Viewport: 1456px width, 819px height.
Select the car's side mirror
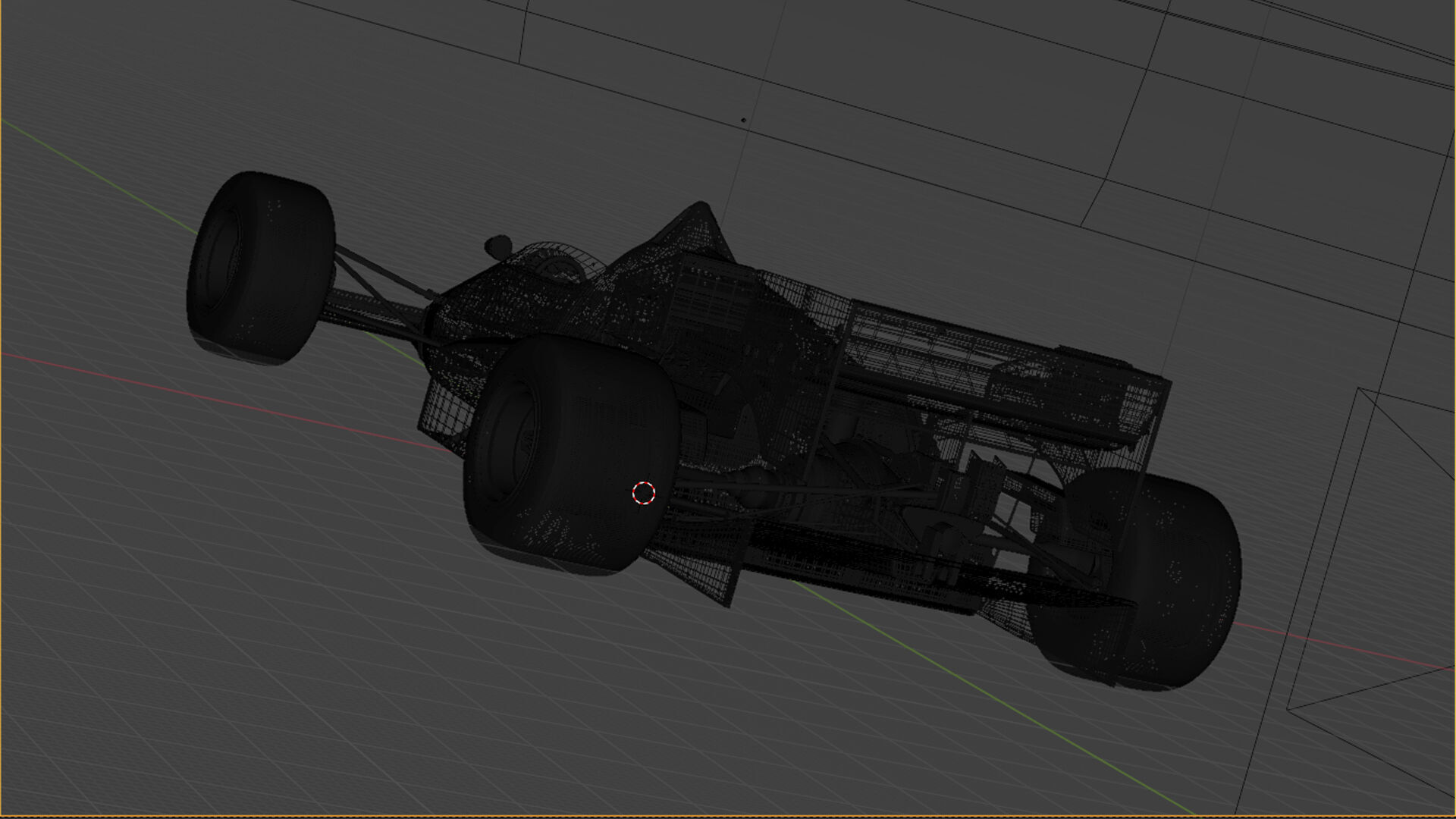coord(497,246)
